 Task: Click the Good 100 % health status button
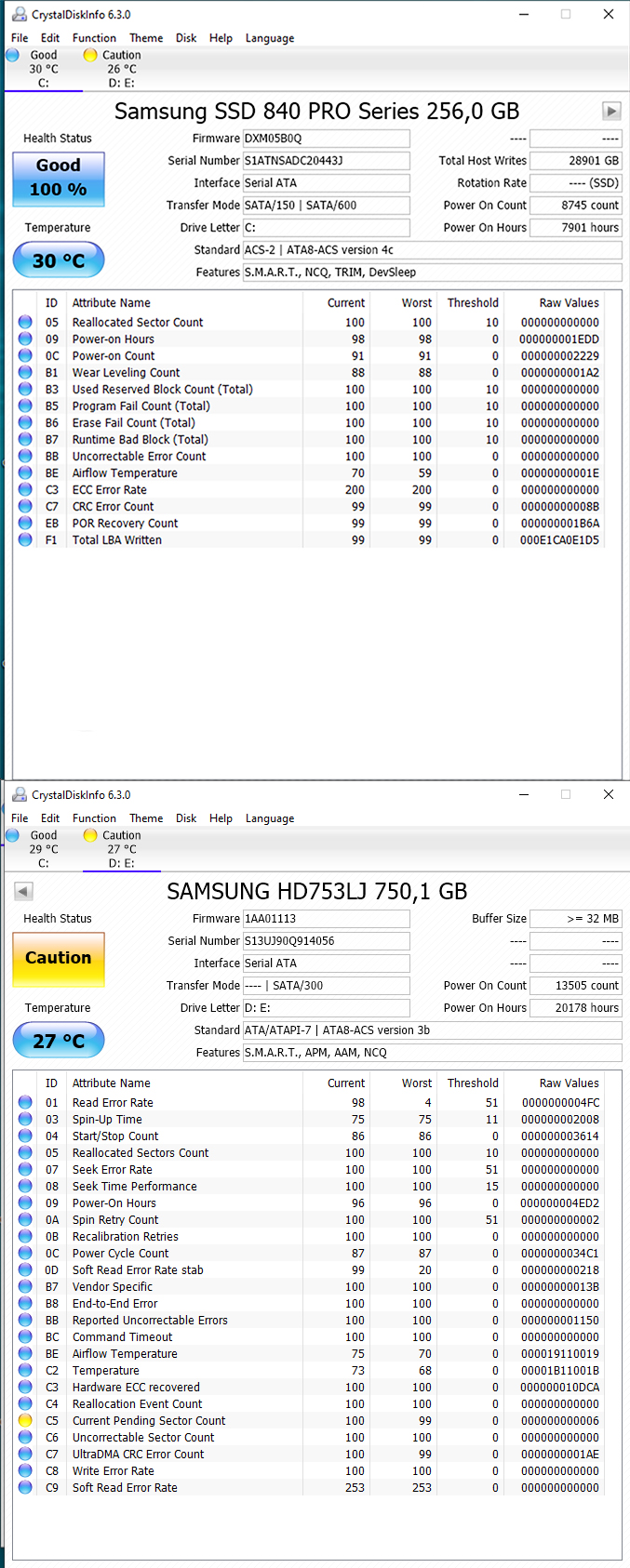[x=59, y=179]
